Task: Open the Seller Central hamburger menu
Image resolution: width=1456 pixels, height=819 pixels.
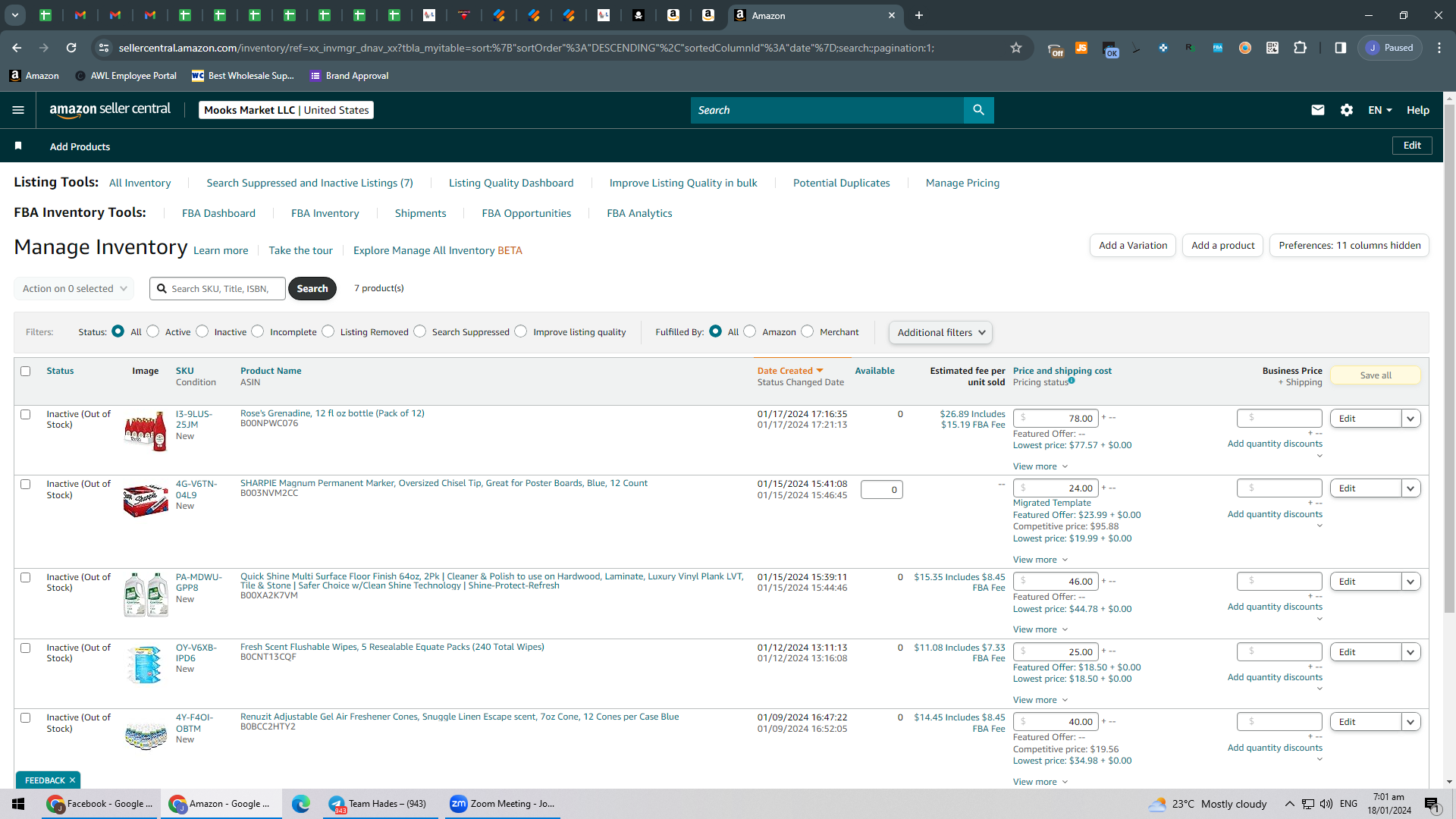Action: click(18, 110)
